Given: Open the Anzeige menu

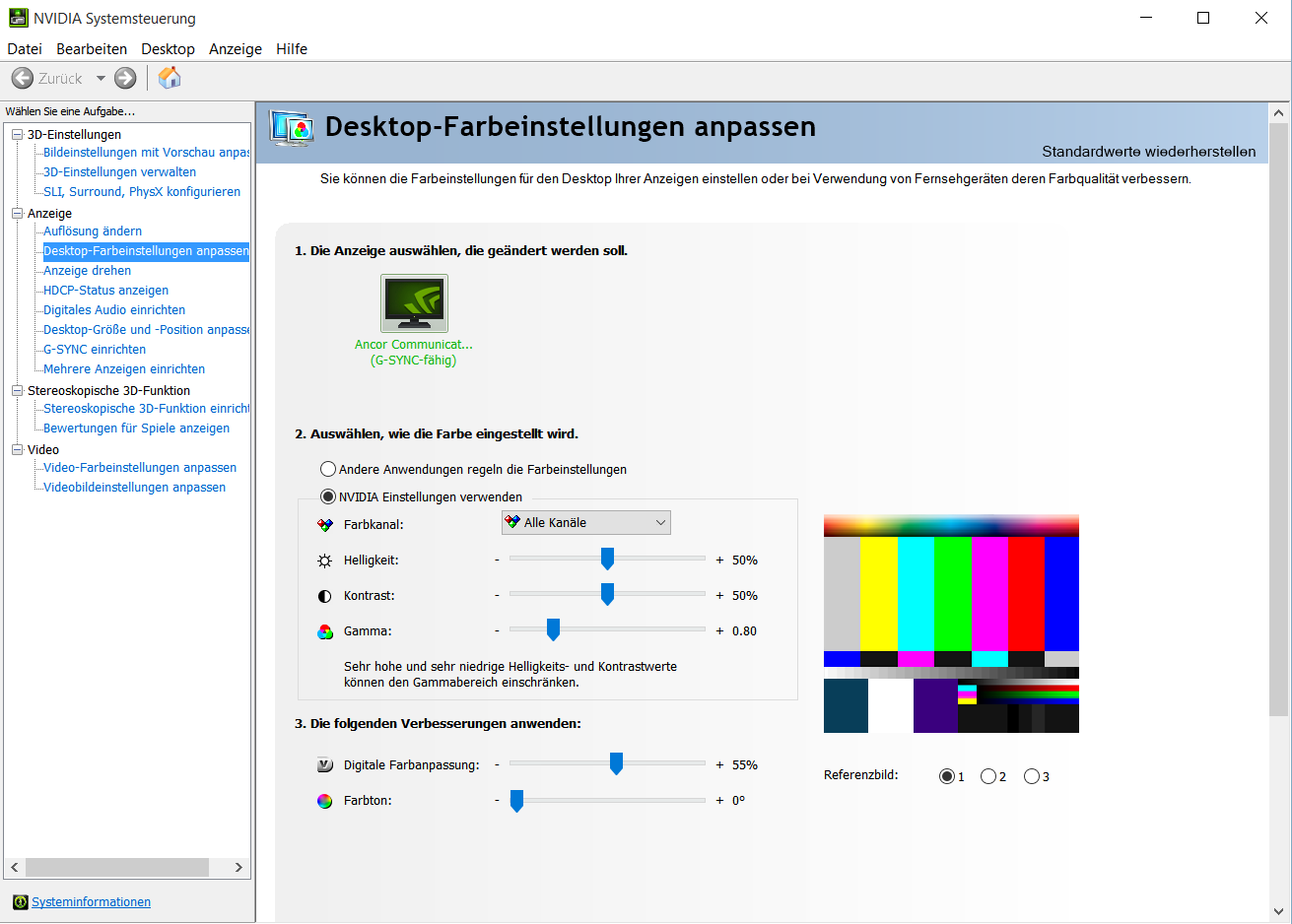Looking at the screenshot, I should (236, 49).
